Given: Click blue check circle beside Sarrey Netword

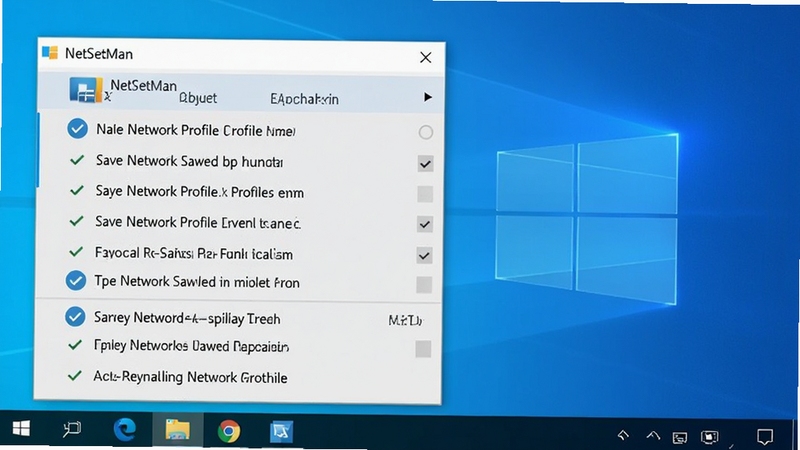Looking at the screenshot, I should coord(75,317).
